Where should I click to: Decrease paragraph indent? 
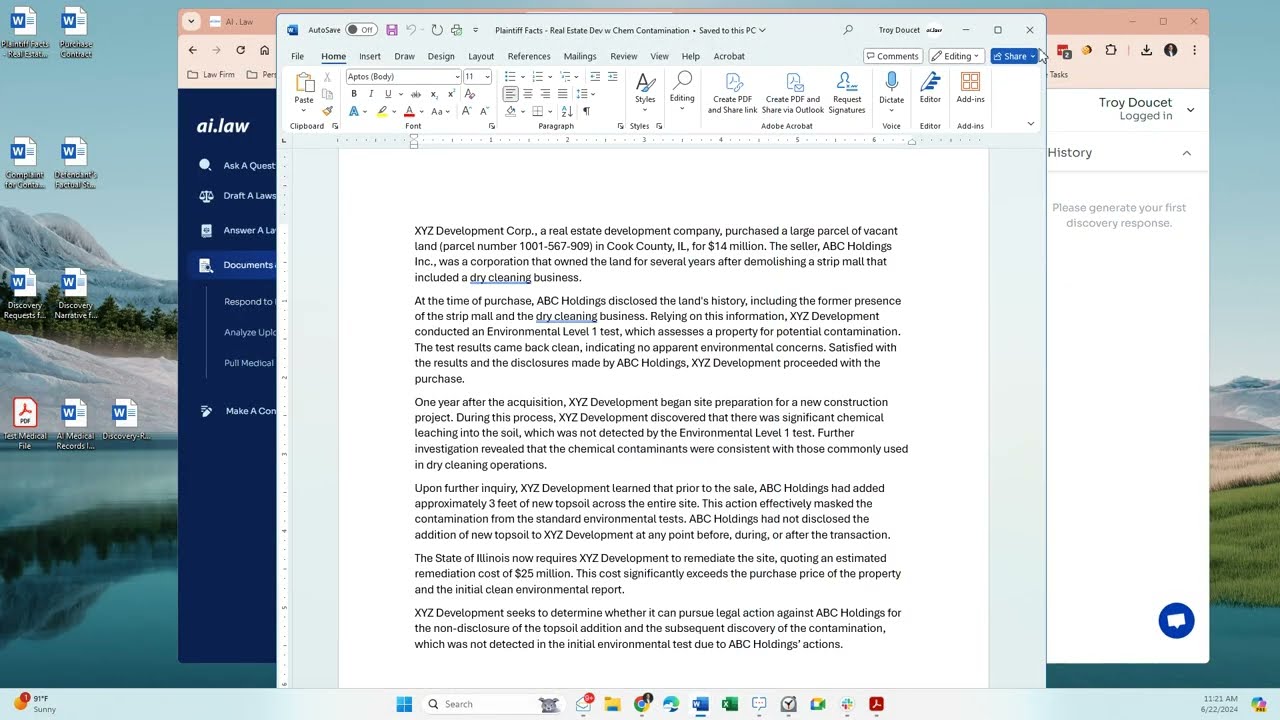pyautogui.click(x=595, y=77)
